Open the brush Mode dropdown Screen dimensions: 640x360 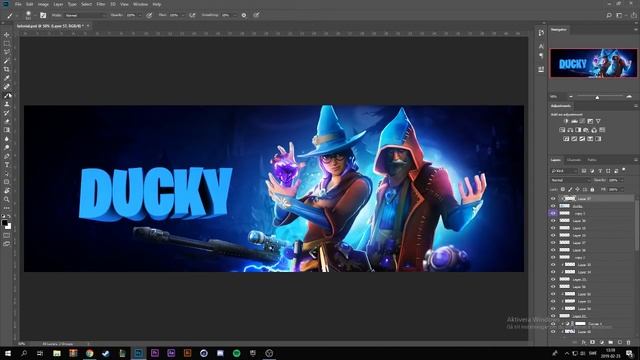click(x=85, y=15)
